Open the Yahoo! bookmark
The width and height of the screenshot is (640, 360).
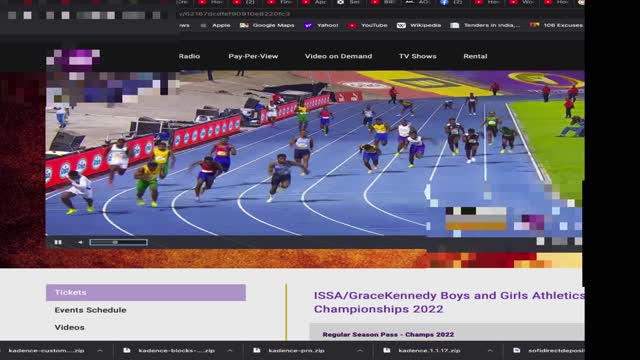322,25
